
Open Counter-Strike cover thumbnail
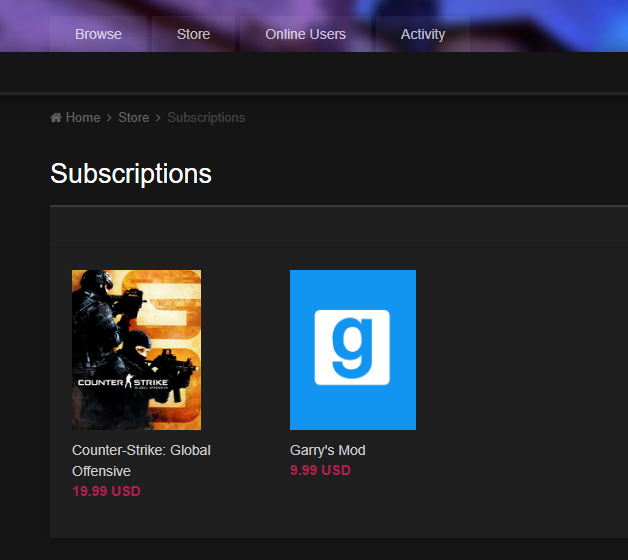coord(137,350)
